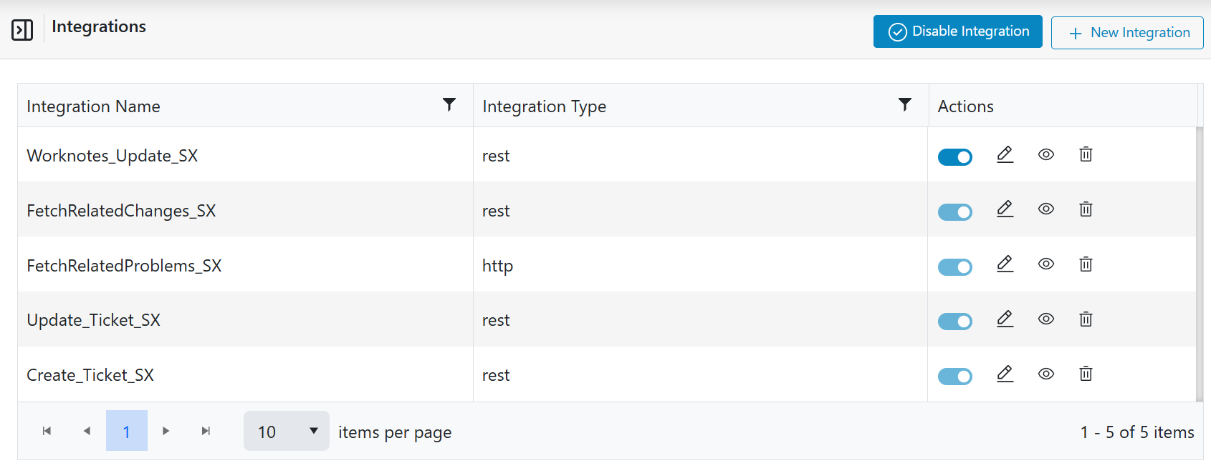This screenshot has width=1211, height=463.
Task: Go to the next page arrow
Action: [166, 432]
